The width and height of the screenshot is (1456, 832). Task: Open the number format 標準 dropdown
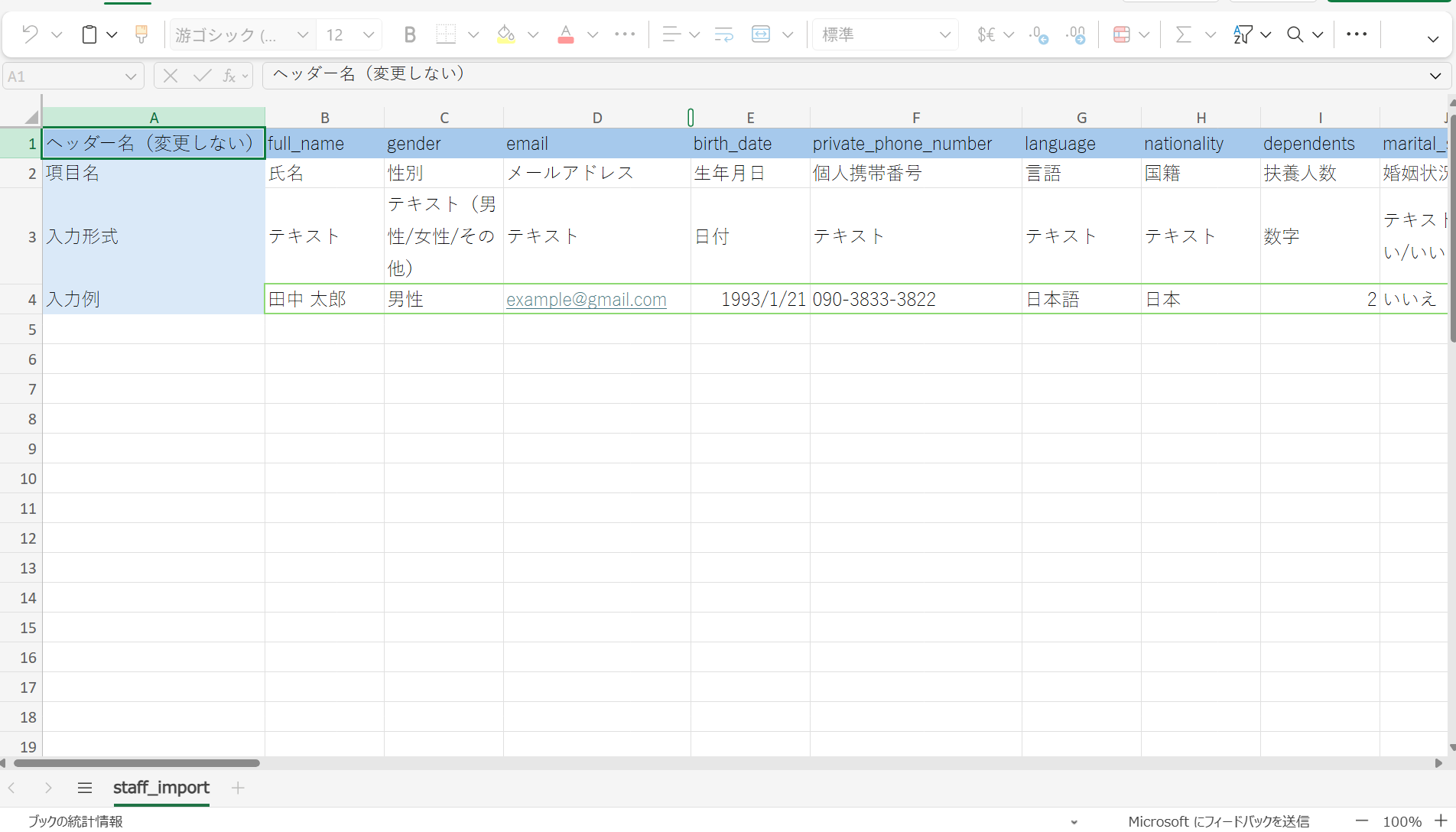point(885,34)
